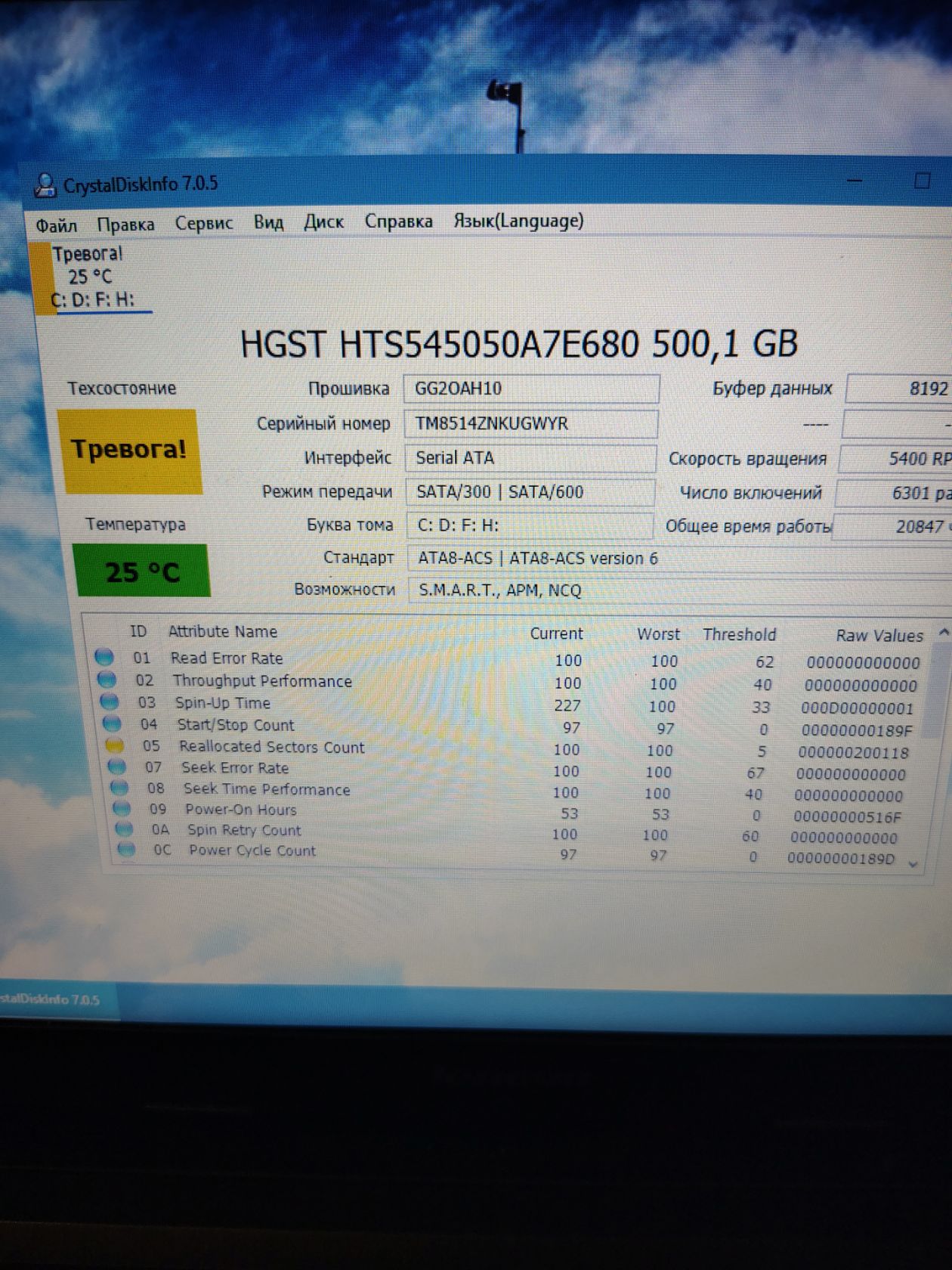Click the yellow Тревога! health status button

129,451
